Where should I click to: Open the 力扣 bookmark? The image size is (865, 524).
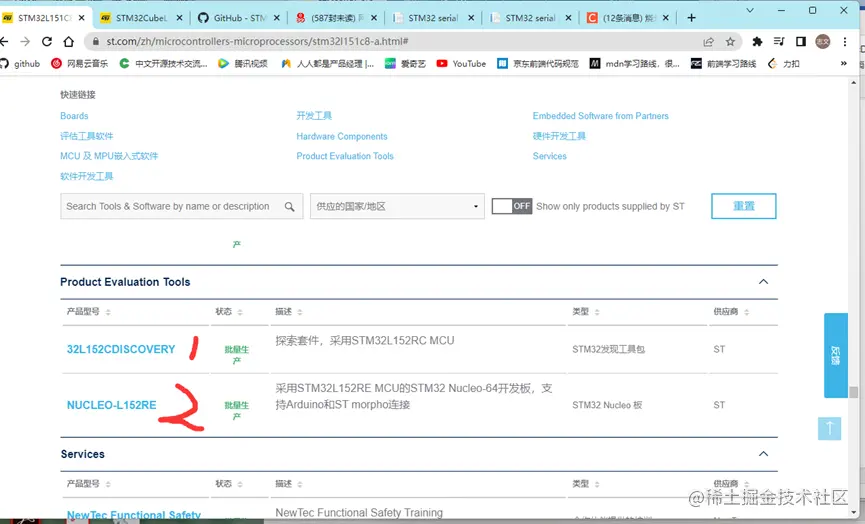783,64
